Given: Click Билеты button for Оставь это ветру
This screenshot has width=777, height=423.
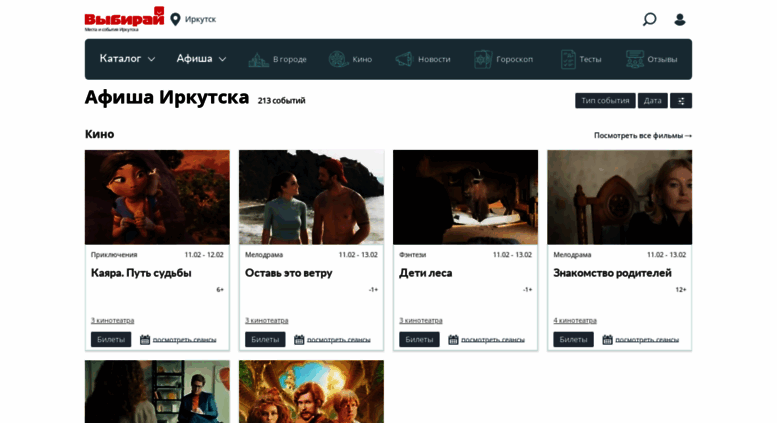Looking at the screenshot, I should 265,339.
